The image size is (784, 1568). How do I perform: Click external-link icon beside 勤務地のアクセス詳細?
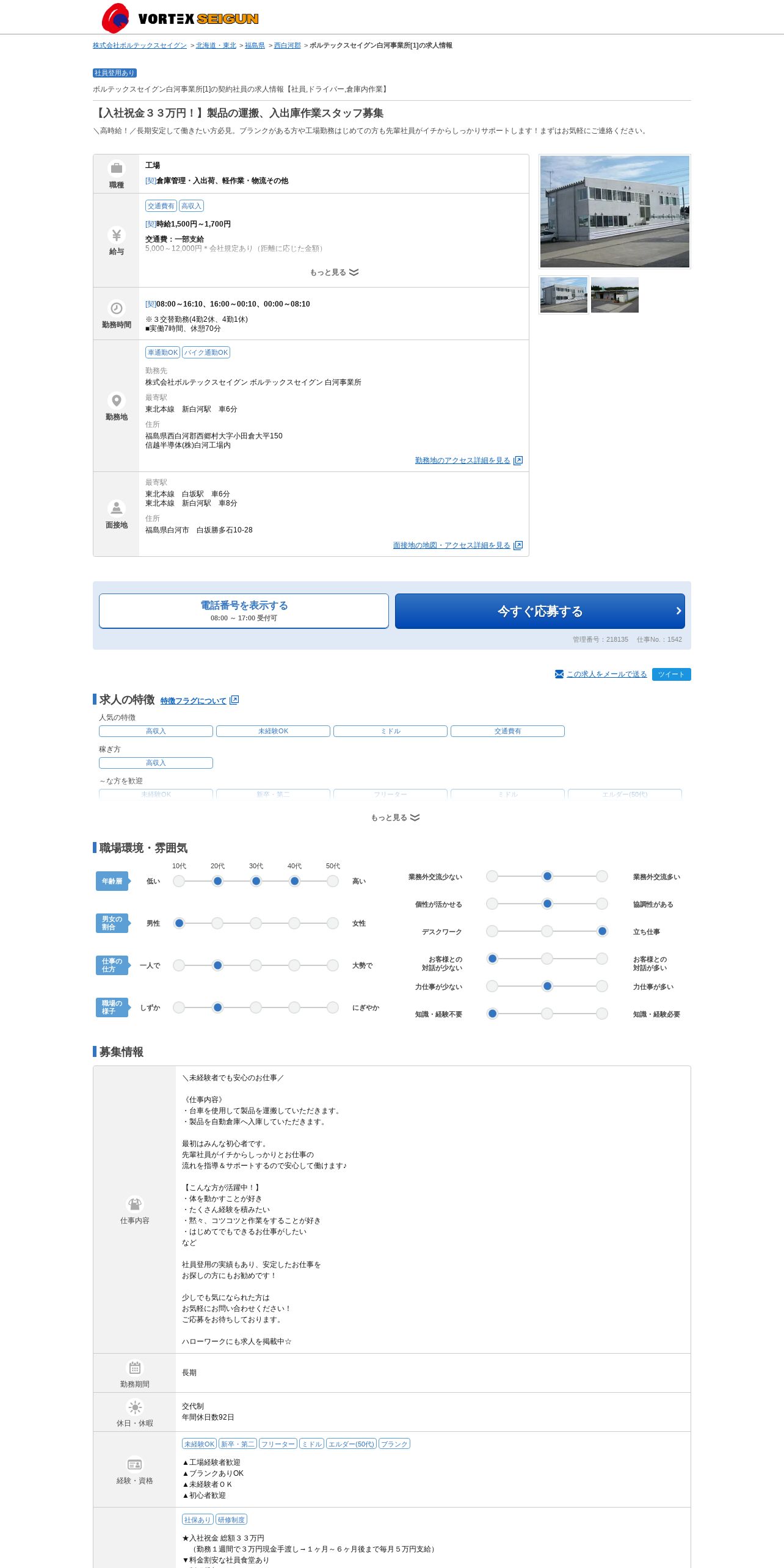(x=518, y=460)
